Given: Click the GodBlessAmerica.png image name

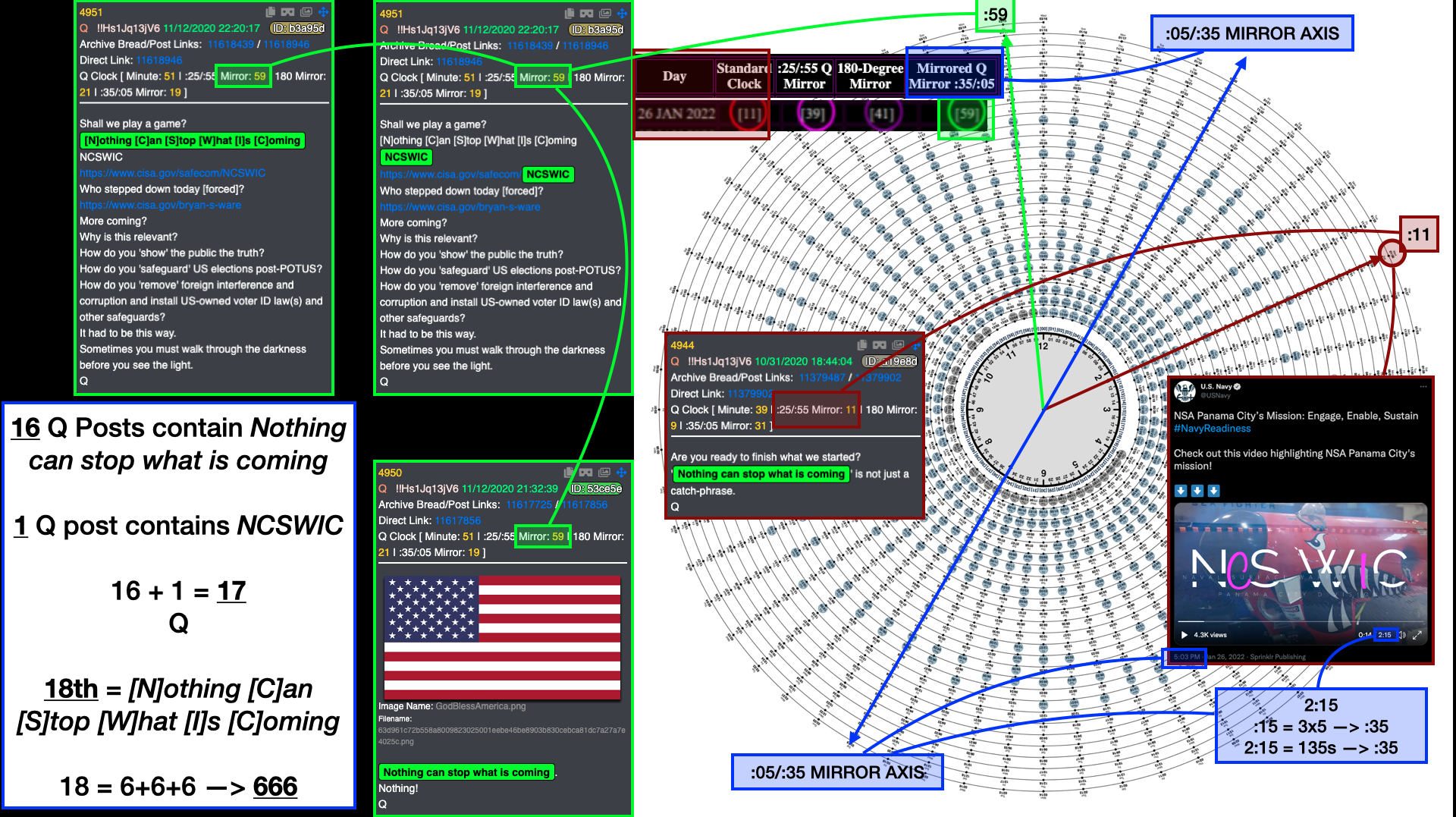Looking at the screenshot, I should pos(481,706).
